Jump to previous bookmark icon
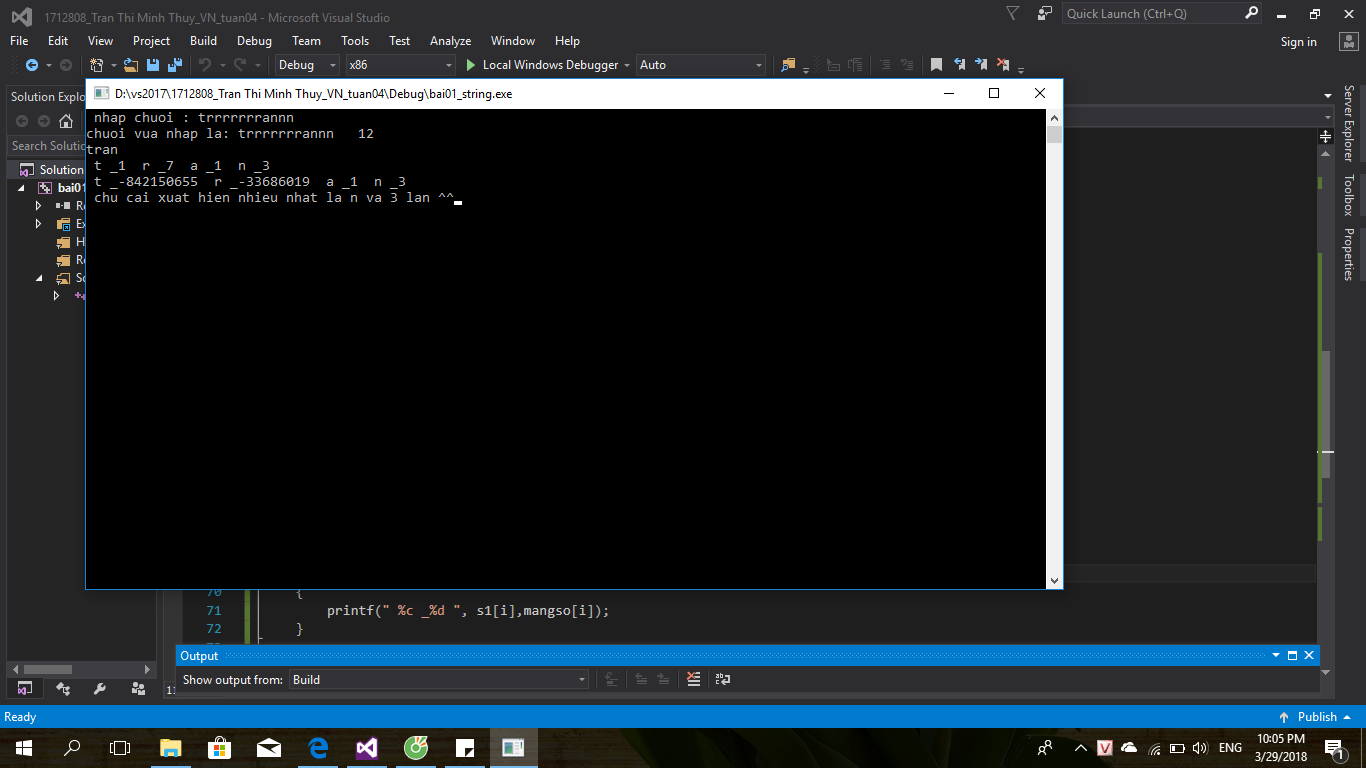 958,65
